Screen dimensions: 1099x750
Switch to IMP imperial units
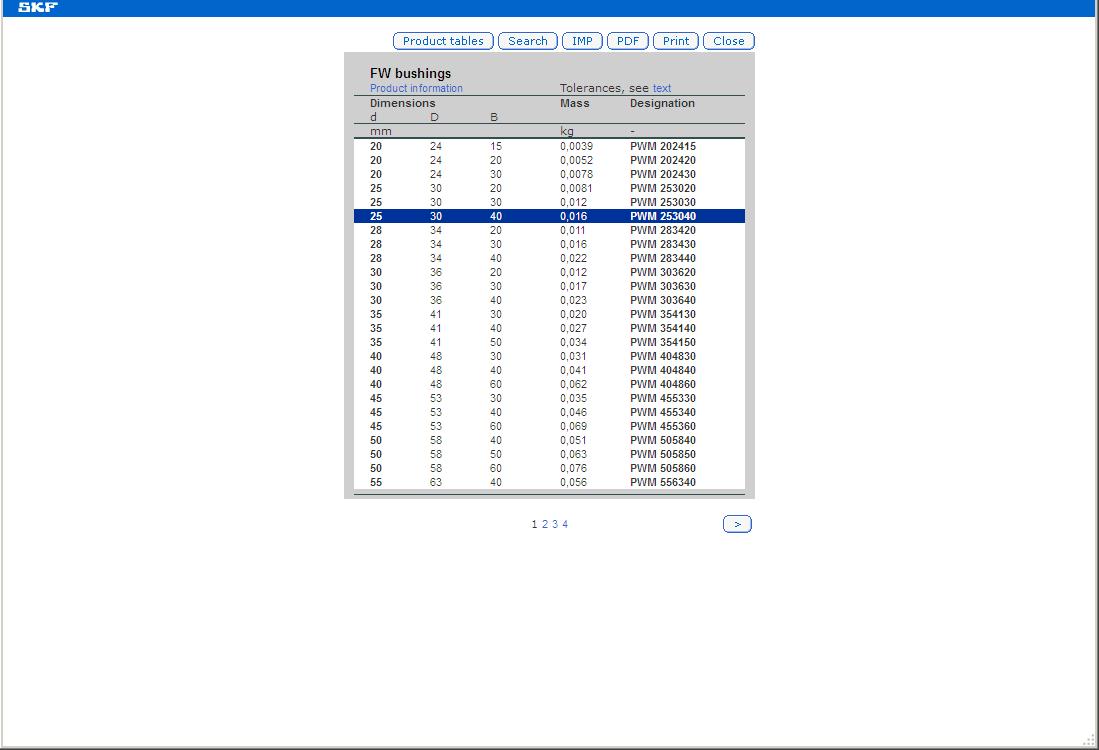(582, 41)
